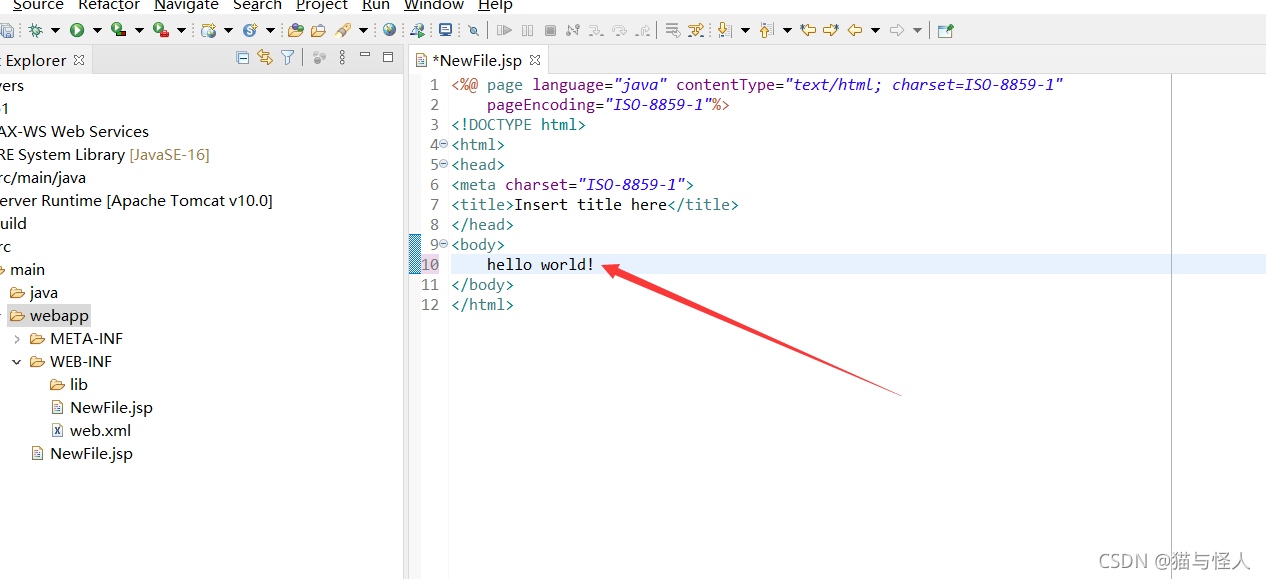This screenshot has width=1266, height=579.
Task: Click the Open Task folder icon
Action: 318,30
